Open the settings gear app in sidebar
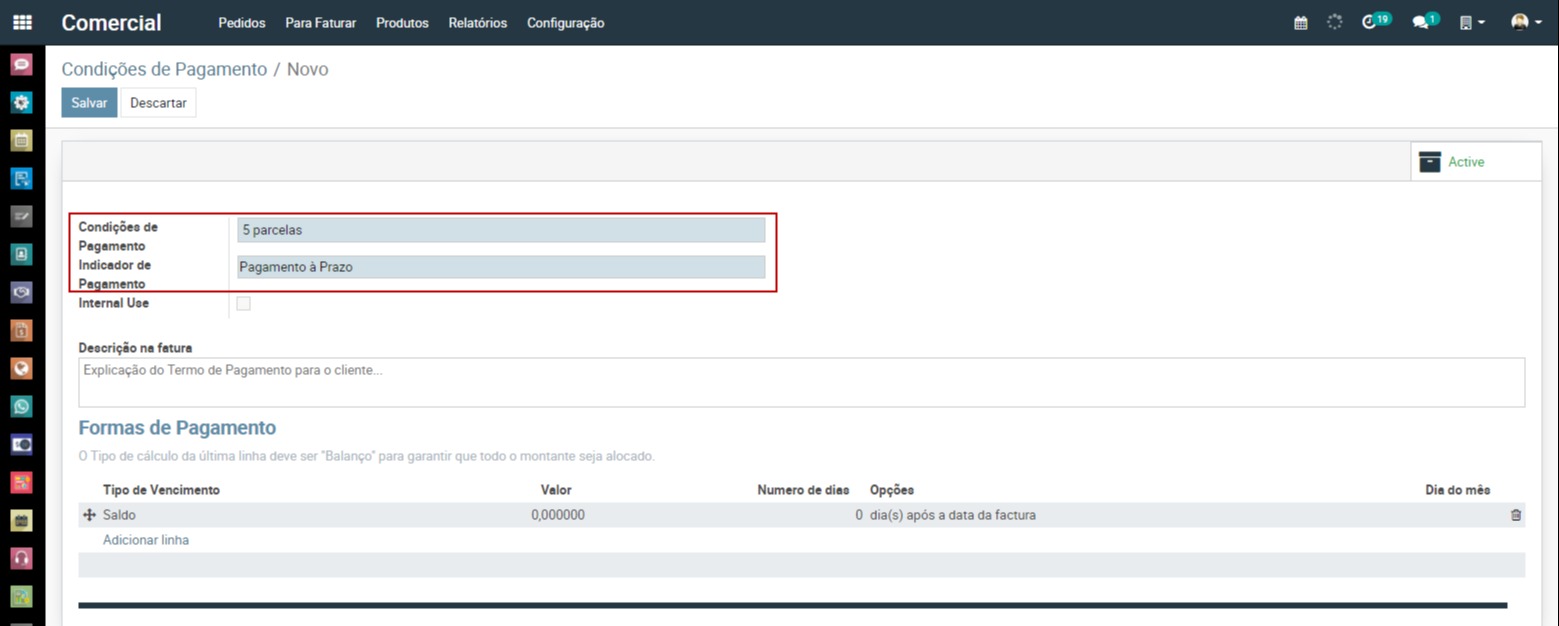The width and height of the screenshot is (1559, 626). click(x=22, y=102)
